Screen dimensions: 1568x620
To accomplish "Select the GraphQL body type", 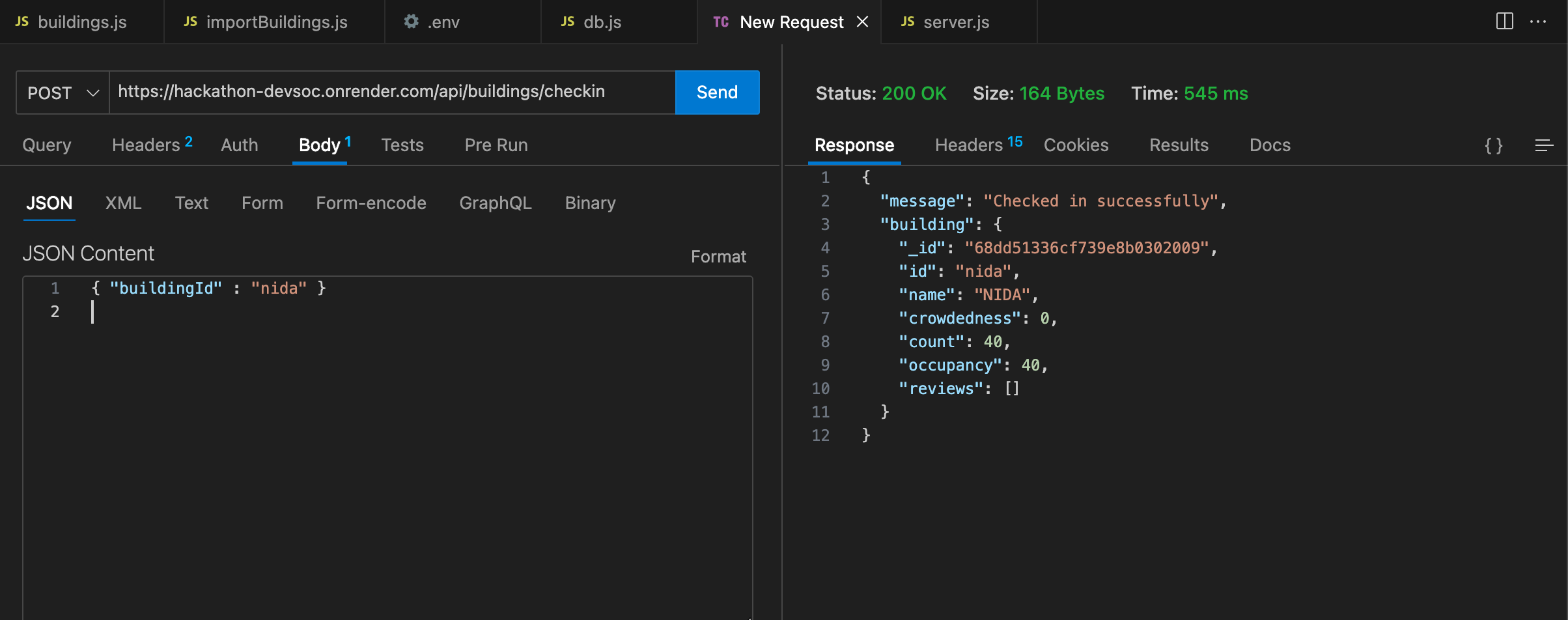I will pyautogui.click(x=496, y=203).
